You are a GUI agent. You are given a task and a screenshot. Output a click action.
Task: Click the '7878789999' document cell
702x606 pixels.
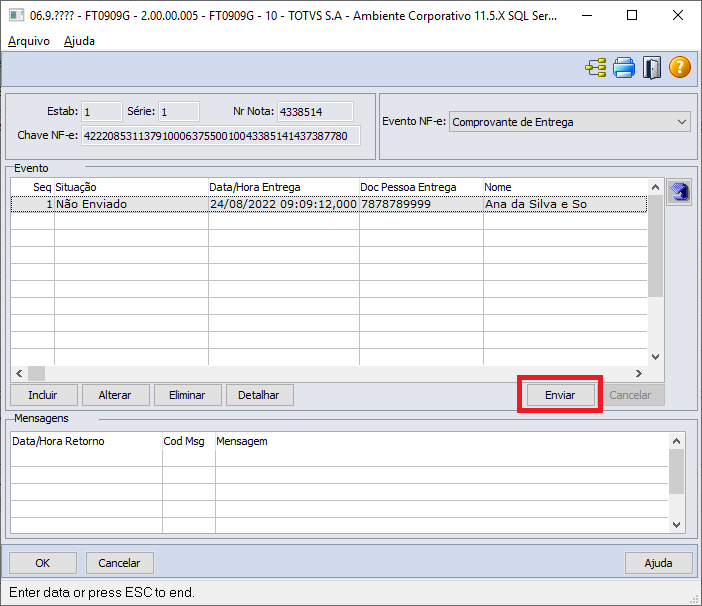421,204
